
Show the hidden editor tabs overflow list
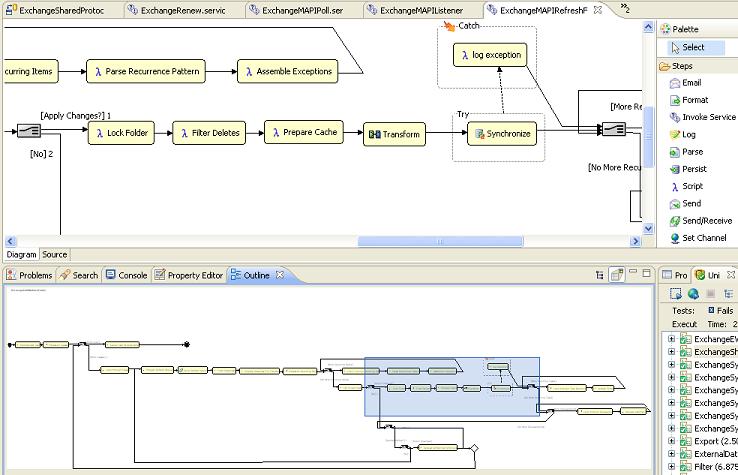coord(625,9)
